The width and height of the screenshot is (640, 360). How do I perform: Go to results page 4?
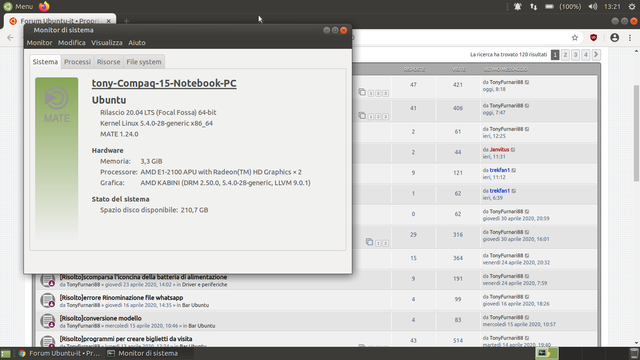pyautogui.click(x=586, y=55)
